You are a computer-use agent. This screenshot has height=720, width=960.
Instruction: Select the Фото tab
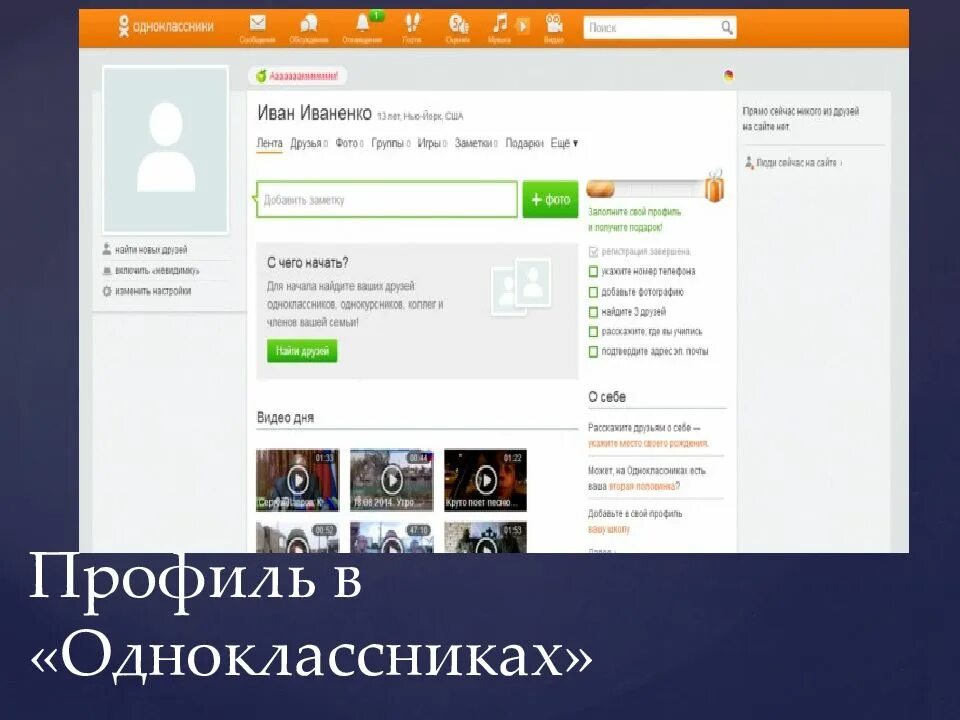(347, 143)
